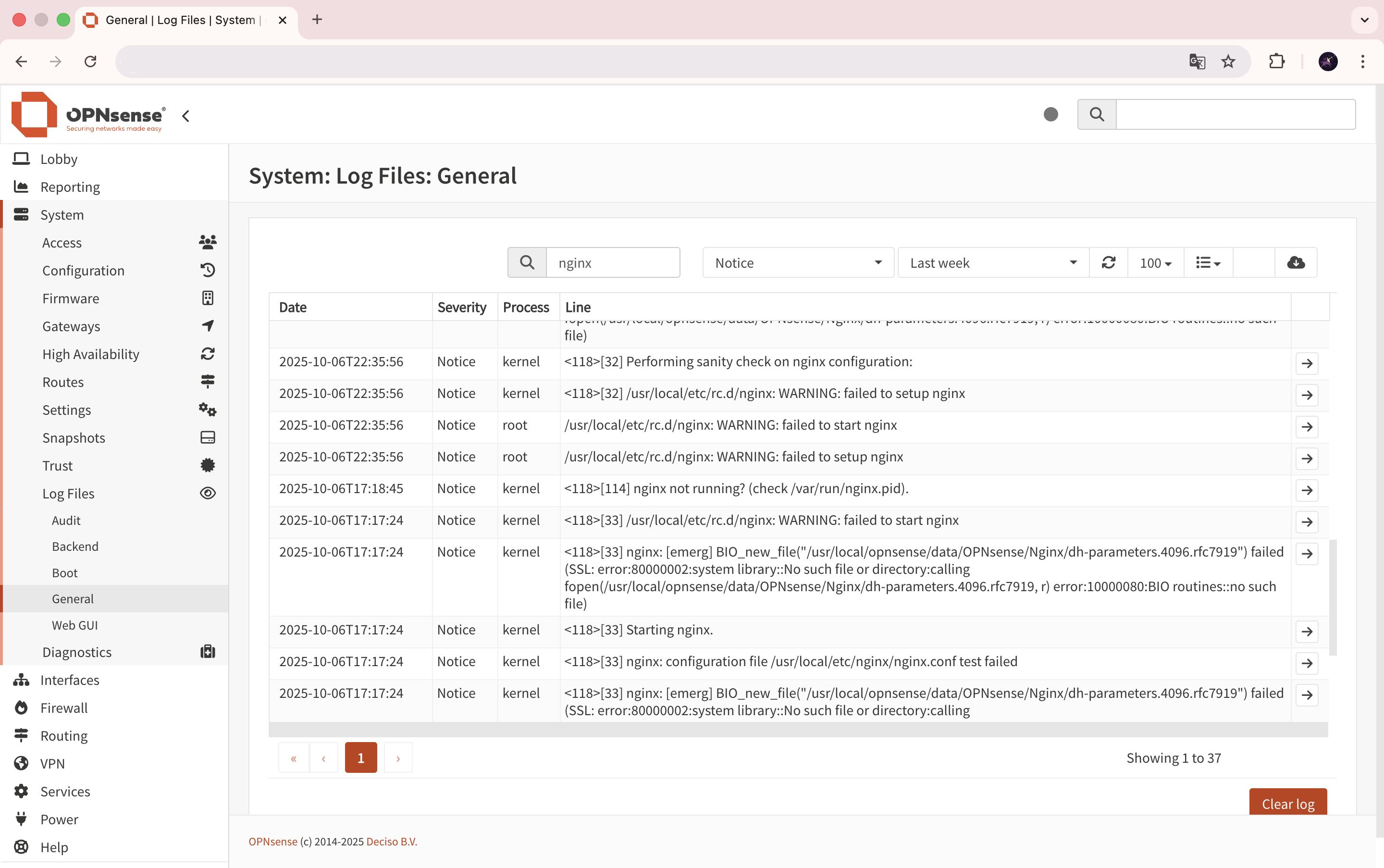This screenshot has width=1384, height=868.
Task: Click the nginx log search field
Action: (613, 262)
